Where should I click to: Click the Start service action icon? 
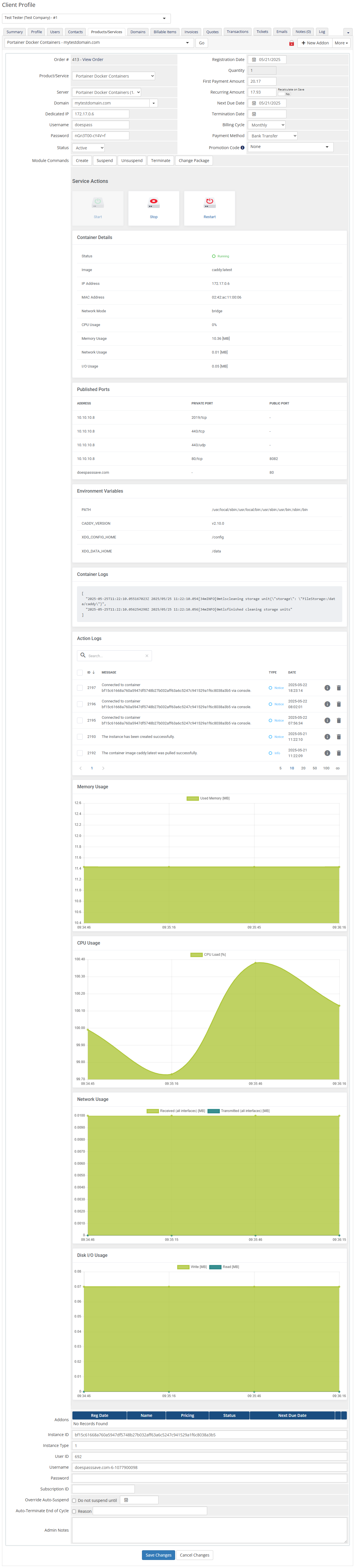(x=97, y=202)
